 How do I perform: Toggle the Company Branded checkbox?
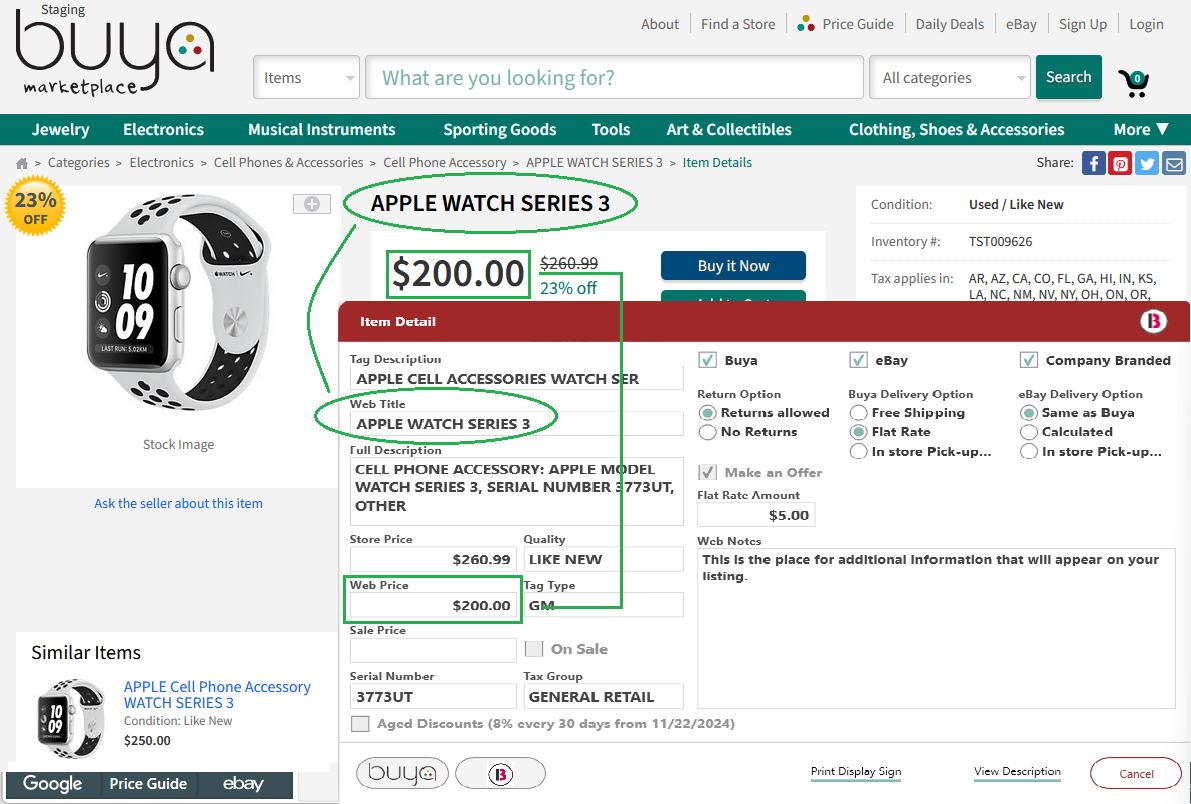tap(1028, 360)
